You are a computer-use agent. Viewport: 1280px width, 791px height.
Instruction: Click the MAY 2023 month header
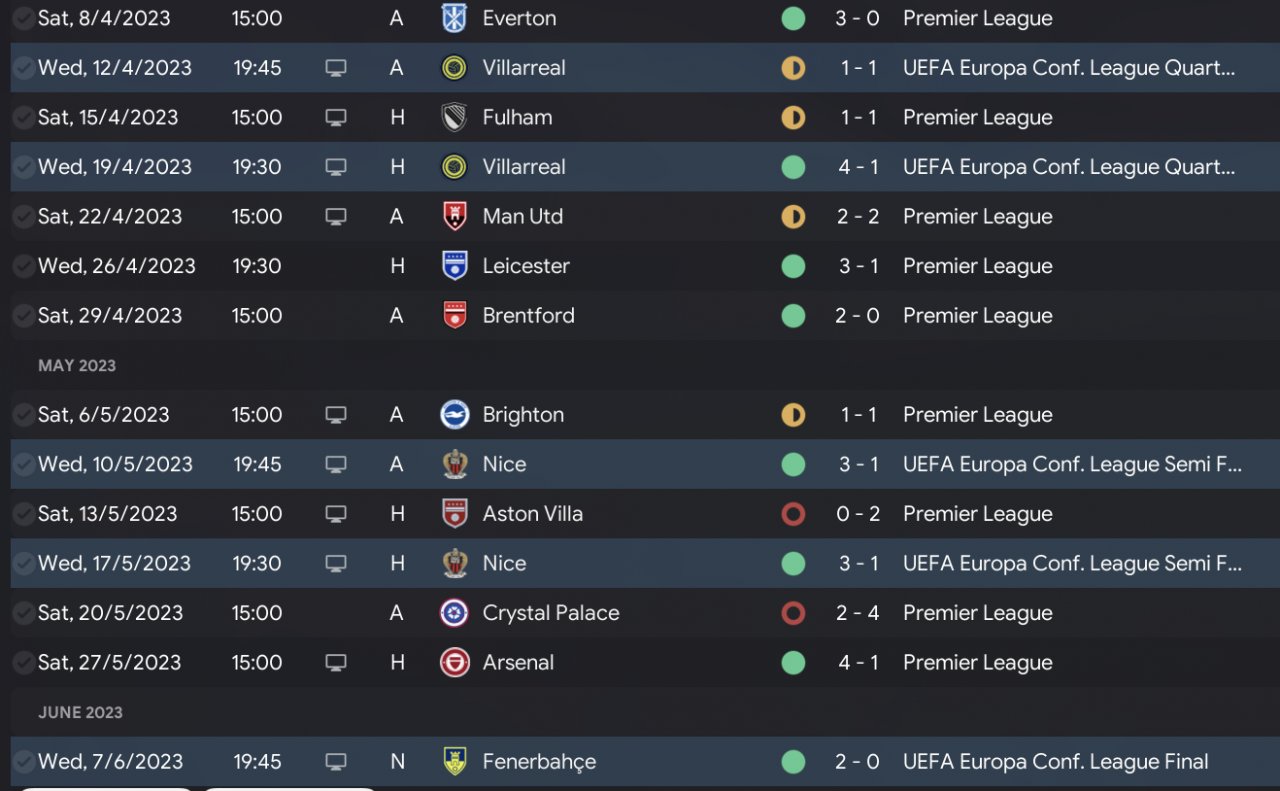[x=77, y=366]
